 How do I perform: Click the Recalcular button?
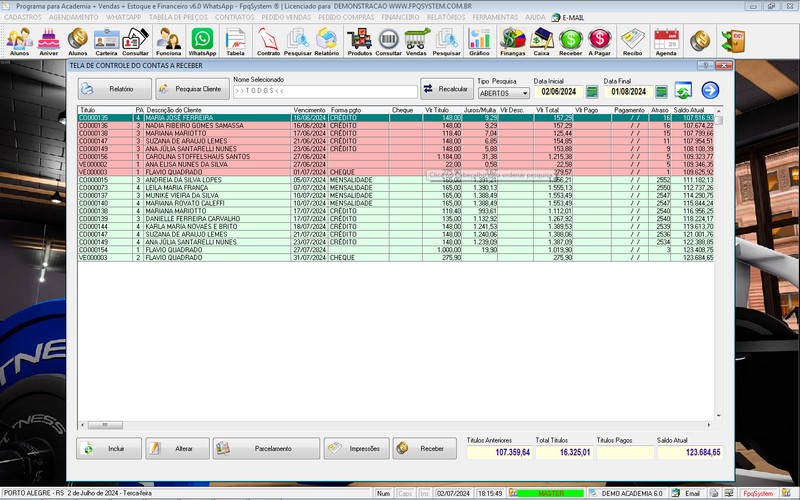(x=446, y=89)
